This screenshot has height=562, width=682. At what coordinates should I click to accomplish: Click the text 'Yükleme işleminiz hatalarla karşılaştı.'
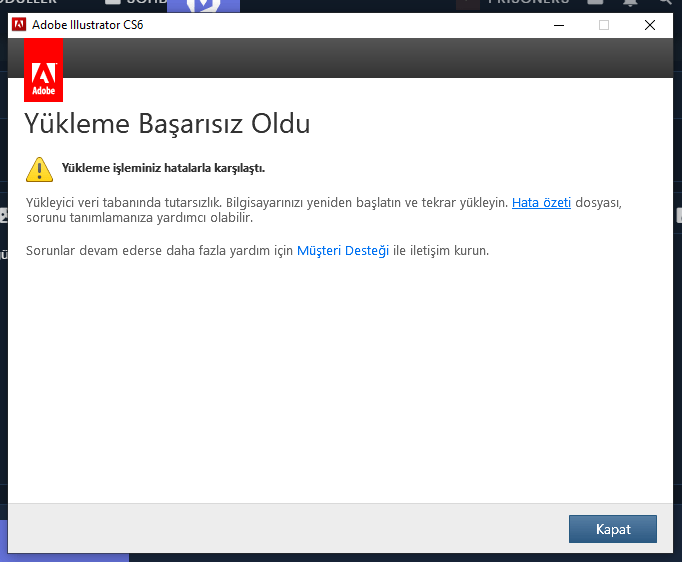coord(163,168)
